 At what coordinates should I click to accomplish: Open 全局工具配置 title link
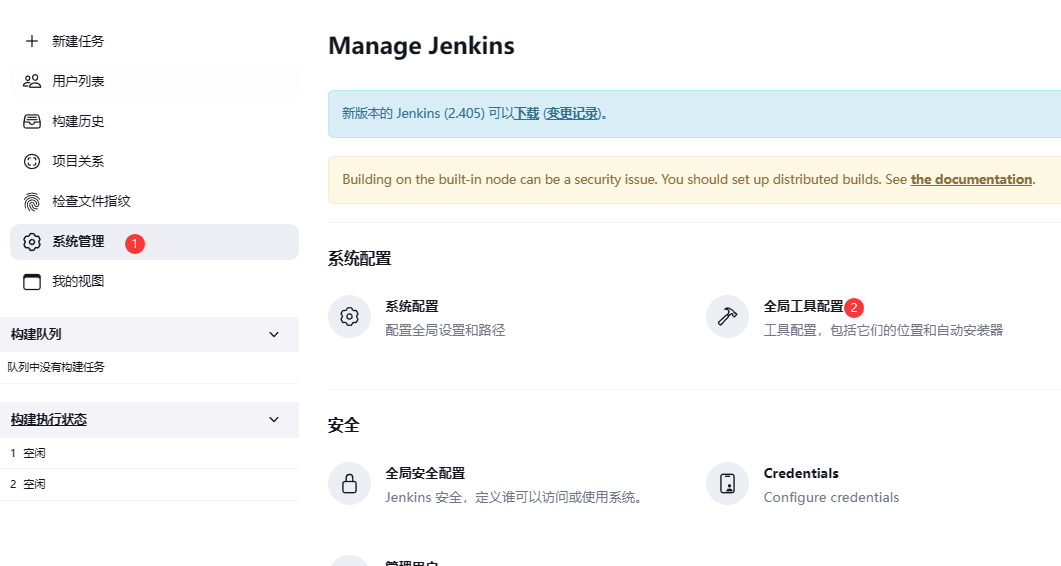click(x=804, y=307)
